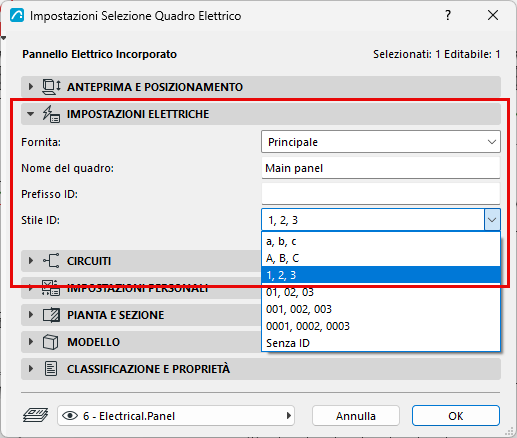Click the Impostazioni Elettriche lightning icon
Viewport: 517px width, 438px height.
coord(51,114)
